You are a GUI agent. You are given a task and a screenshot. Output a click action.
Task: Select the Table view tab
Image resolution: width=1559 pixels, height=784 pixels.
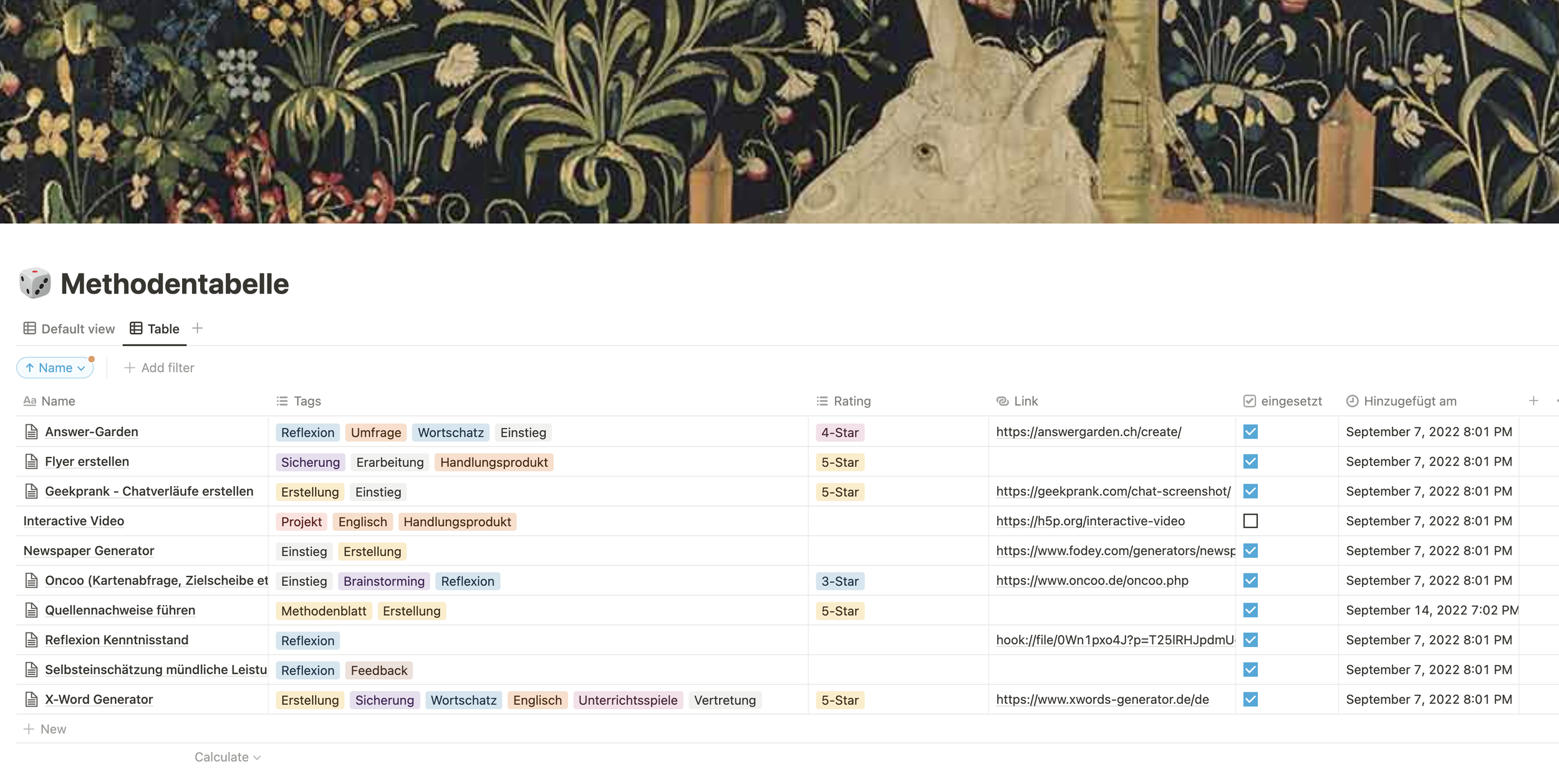[x=155, y=329]
